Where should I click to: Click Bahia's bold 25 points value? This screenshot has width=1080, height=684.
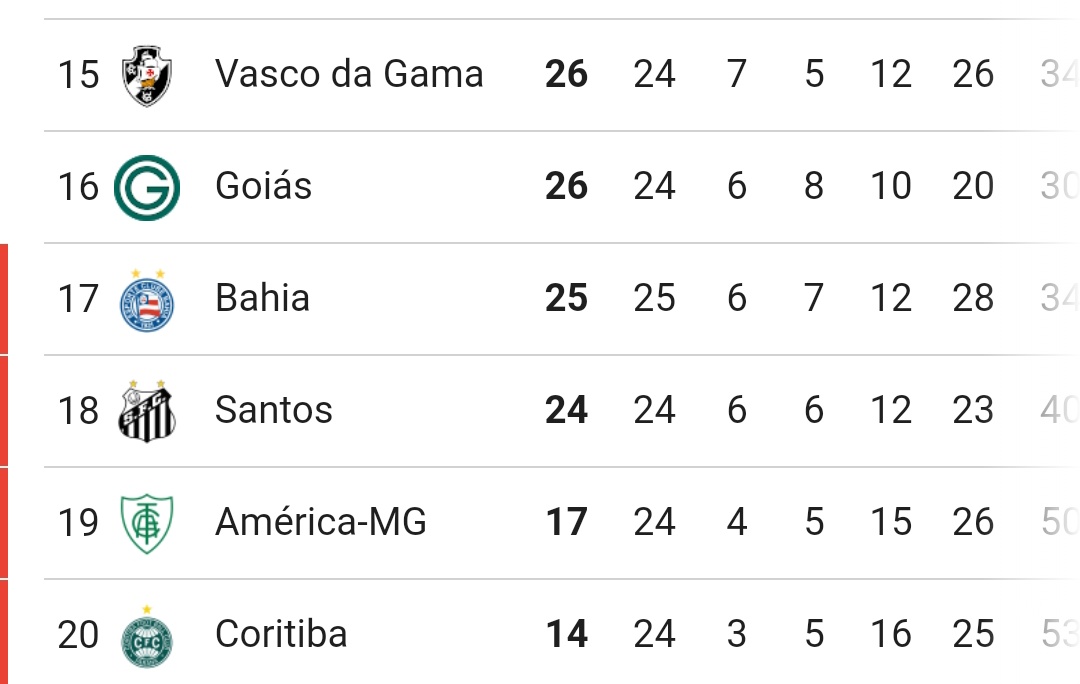(x=566, y=298)
